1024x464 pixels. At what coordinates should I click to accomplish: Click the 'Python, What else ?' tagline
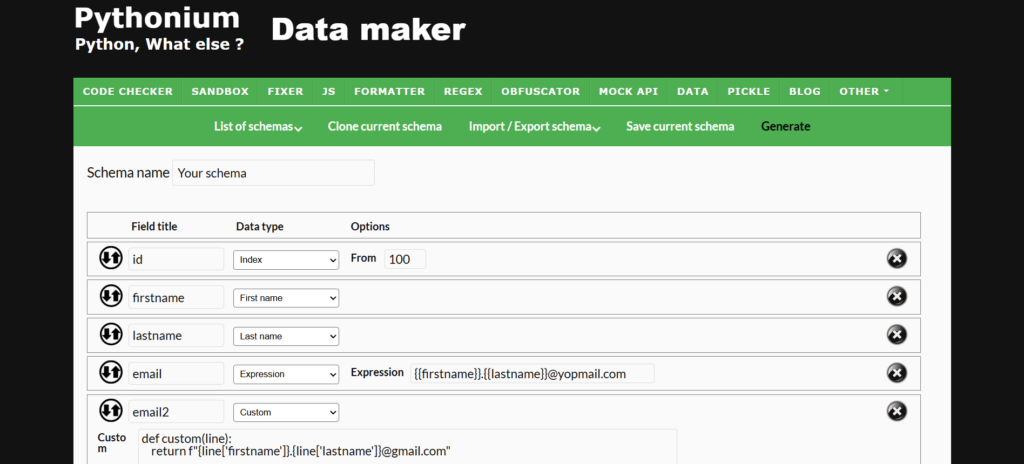159,44
